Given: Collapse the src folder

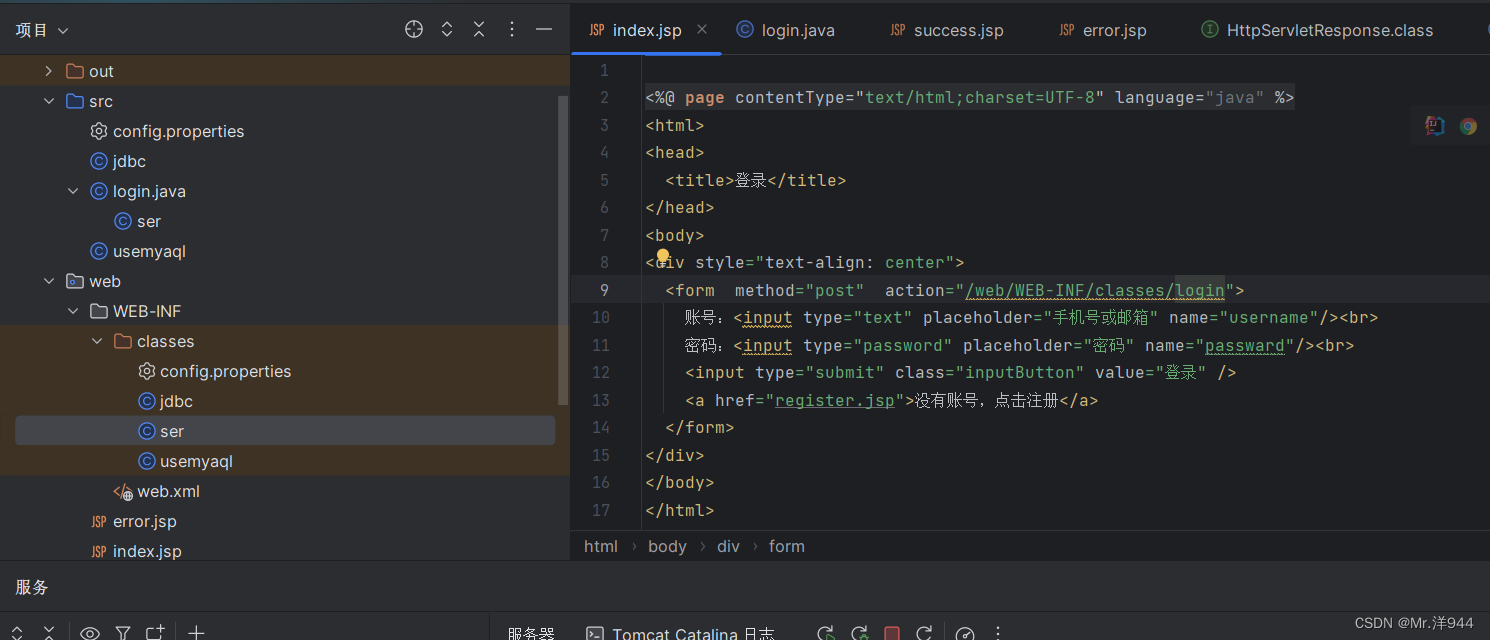Looking at the screenshot, I should click(x=49, y=101).
